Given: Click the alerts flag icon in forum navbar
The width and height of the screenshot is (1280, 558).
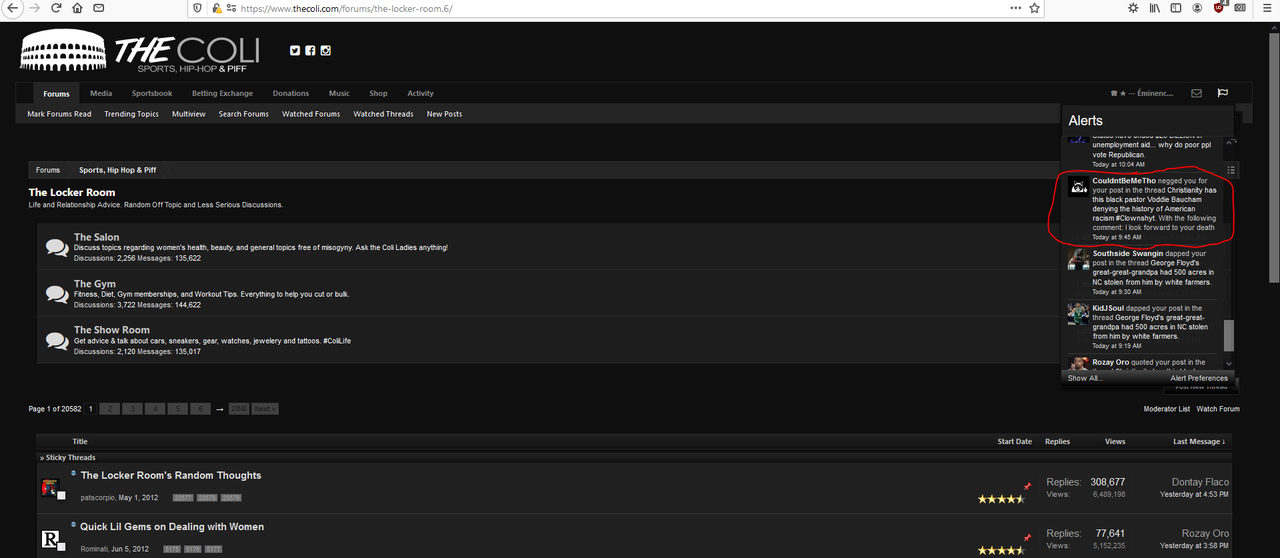Looking at the screenshot, I should pyautogui.click(x=1222, y=93).
